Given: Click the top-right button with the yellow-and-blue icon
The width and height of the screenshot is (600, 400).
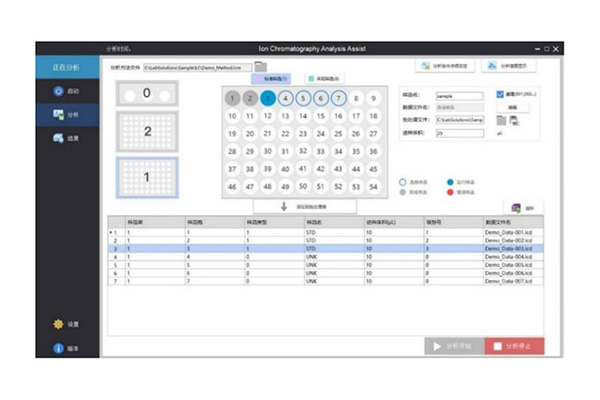Looking at the screenshot, I should coord(445,66).
